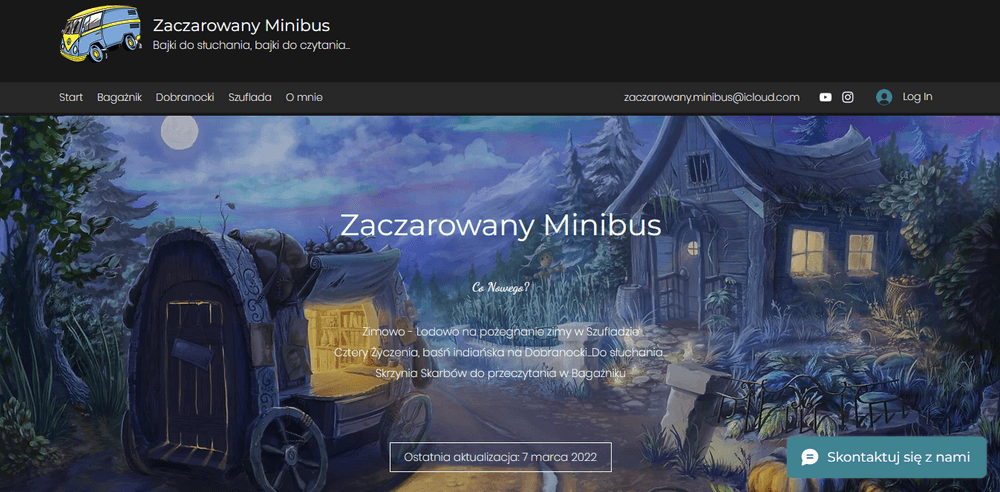Click the Skrzynia Skarbów news line
Image resolution: width=1000 pixels, height=492 pixels.
coord(501,372)
